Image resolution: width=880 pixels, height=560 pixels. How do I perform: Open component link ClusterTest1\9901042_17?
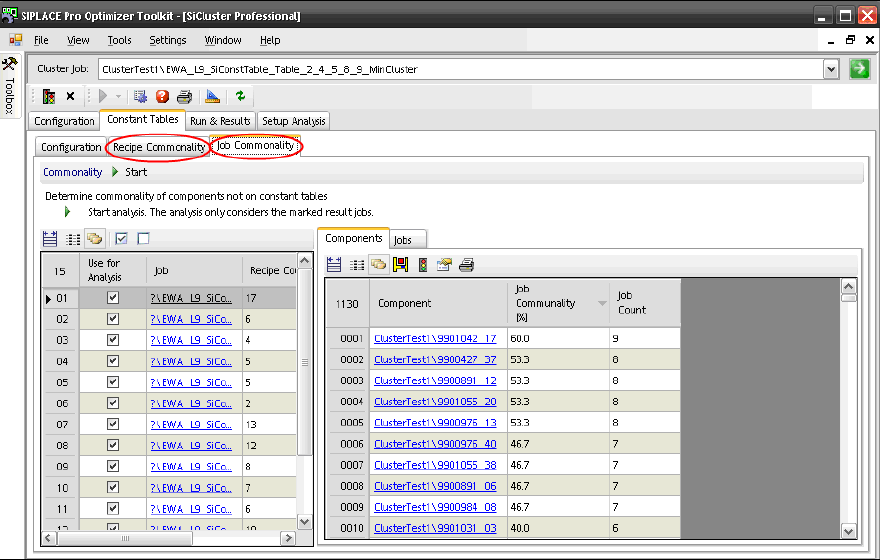click(x=435, y=339)
